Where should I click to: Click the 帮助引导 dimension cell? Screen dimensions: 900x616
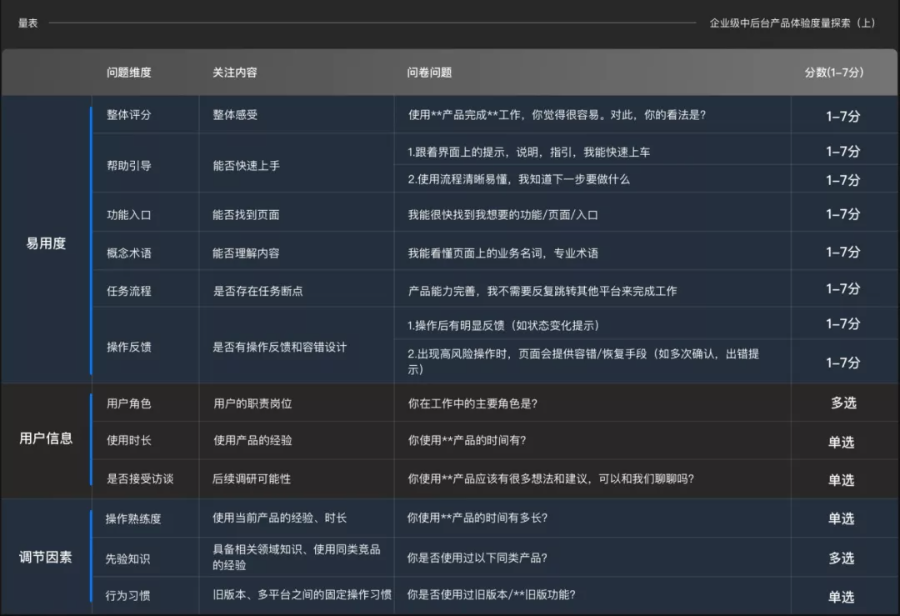click(x=129, y=166)
